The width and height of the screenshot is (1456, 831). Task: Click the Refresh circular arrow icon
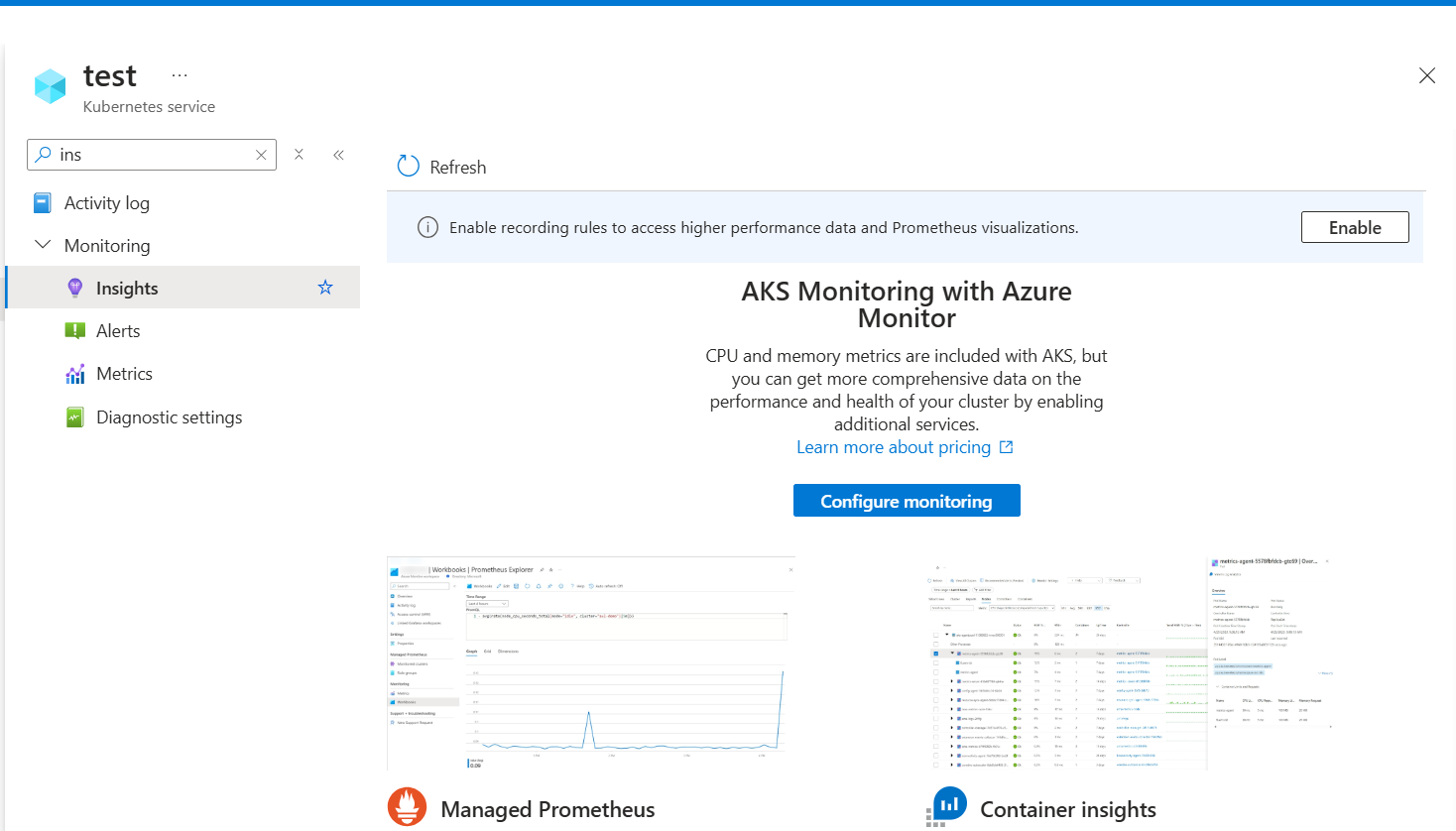tap(409, 166)
